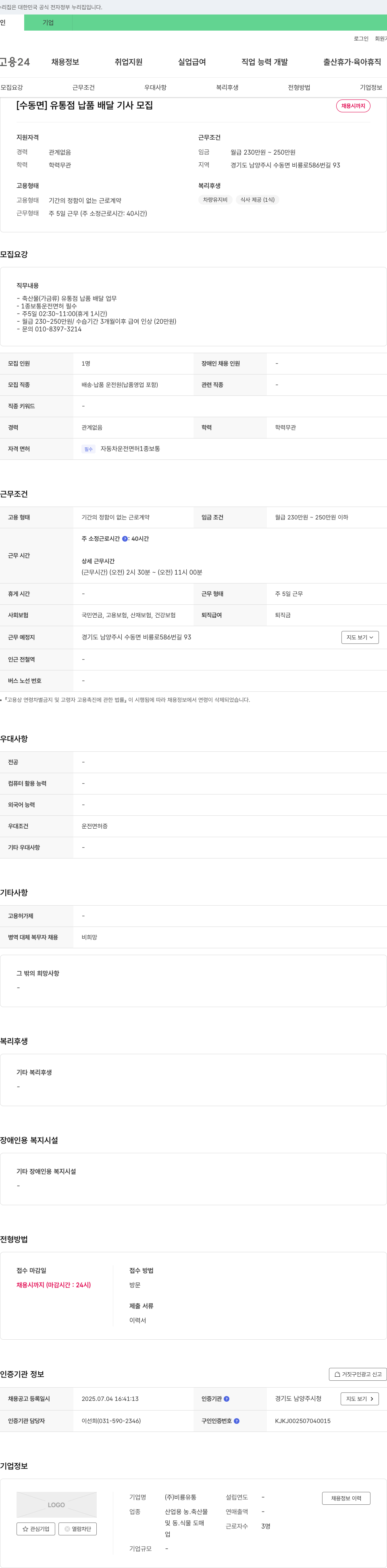Click the 로그인 link
Viewport: 387px width, 1568px height.
(362, 38)
